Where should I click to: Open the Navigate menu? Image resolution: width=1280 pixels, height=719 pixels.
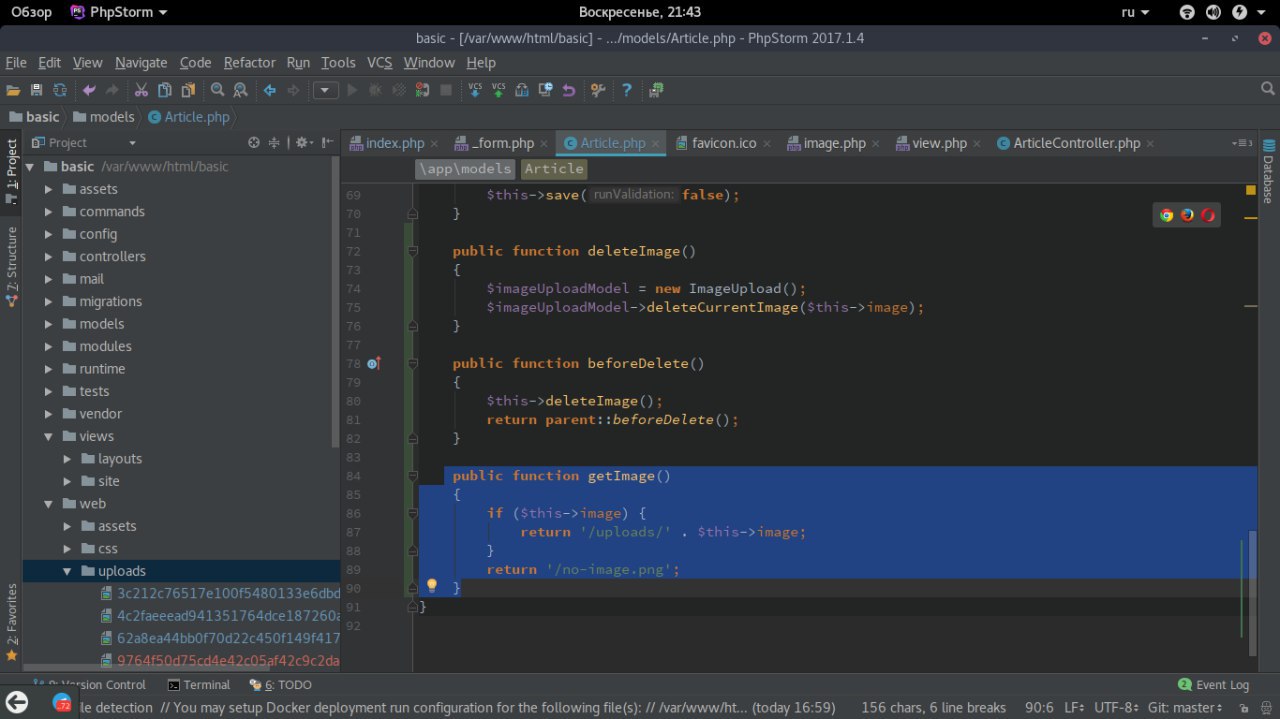141,62
